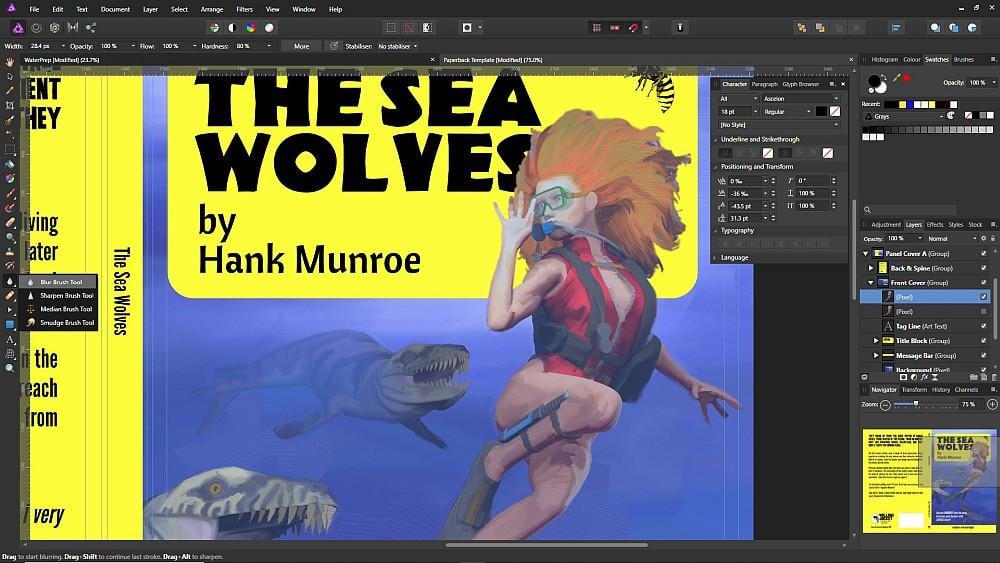Screen dimensions: 1000x563
Task: Pick the Median Brush Tool
Action: click(x=59, y=309)
